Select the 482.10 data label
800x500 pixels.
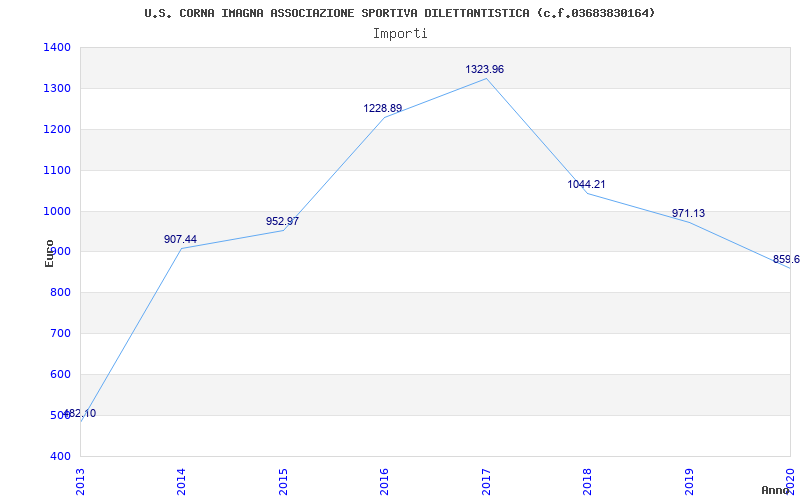coord(80,413)
